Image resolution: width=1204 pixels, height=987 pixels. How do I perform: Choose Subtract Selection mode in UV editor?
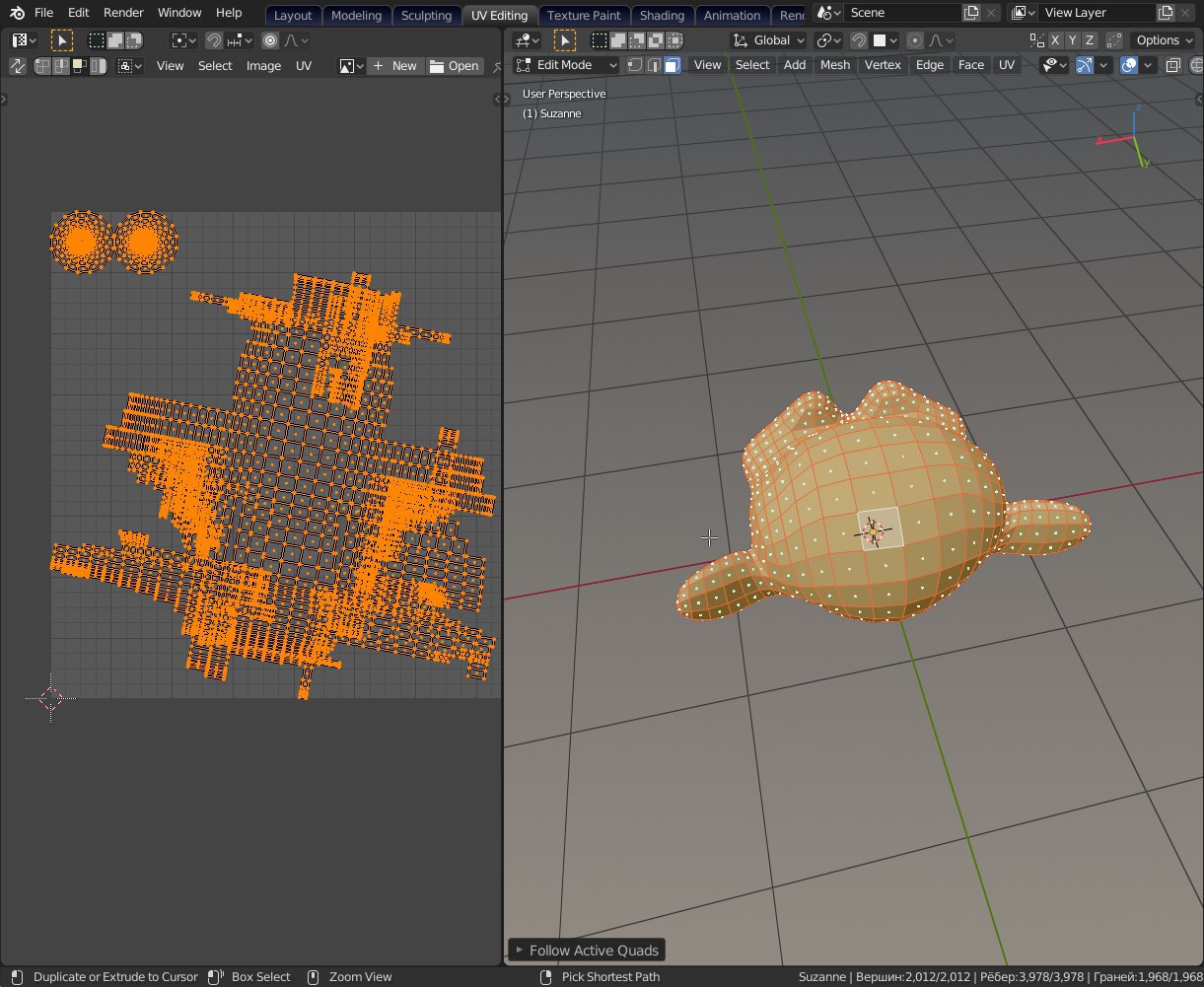click(134, 40)
